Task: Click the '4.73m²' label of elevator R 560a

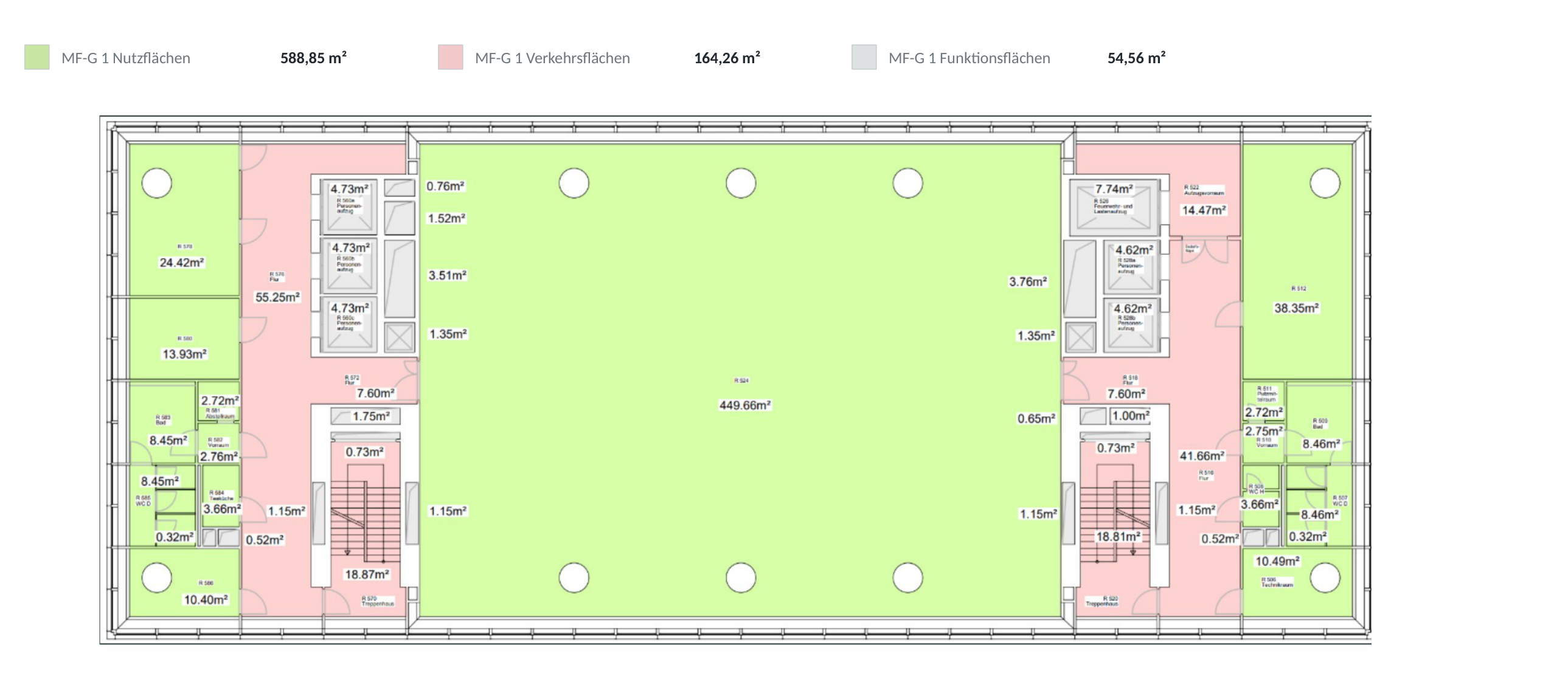Action: point(349,189)
